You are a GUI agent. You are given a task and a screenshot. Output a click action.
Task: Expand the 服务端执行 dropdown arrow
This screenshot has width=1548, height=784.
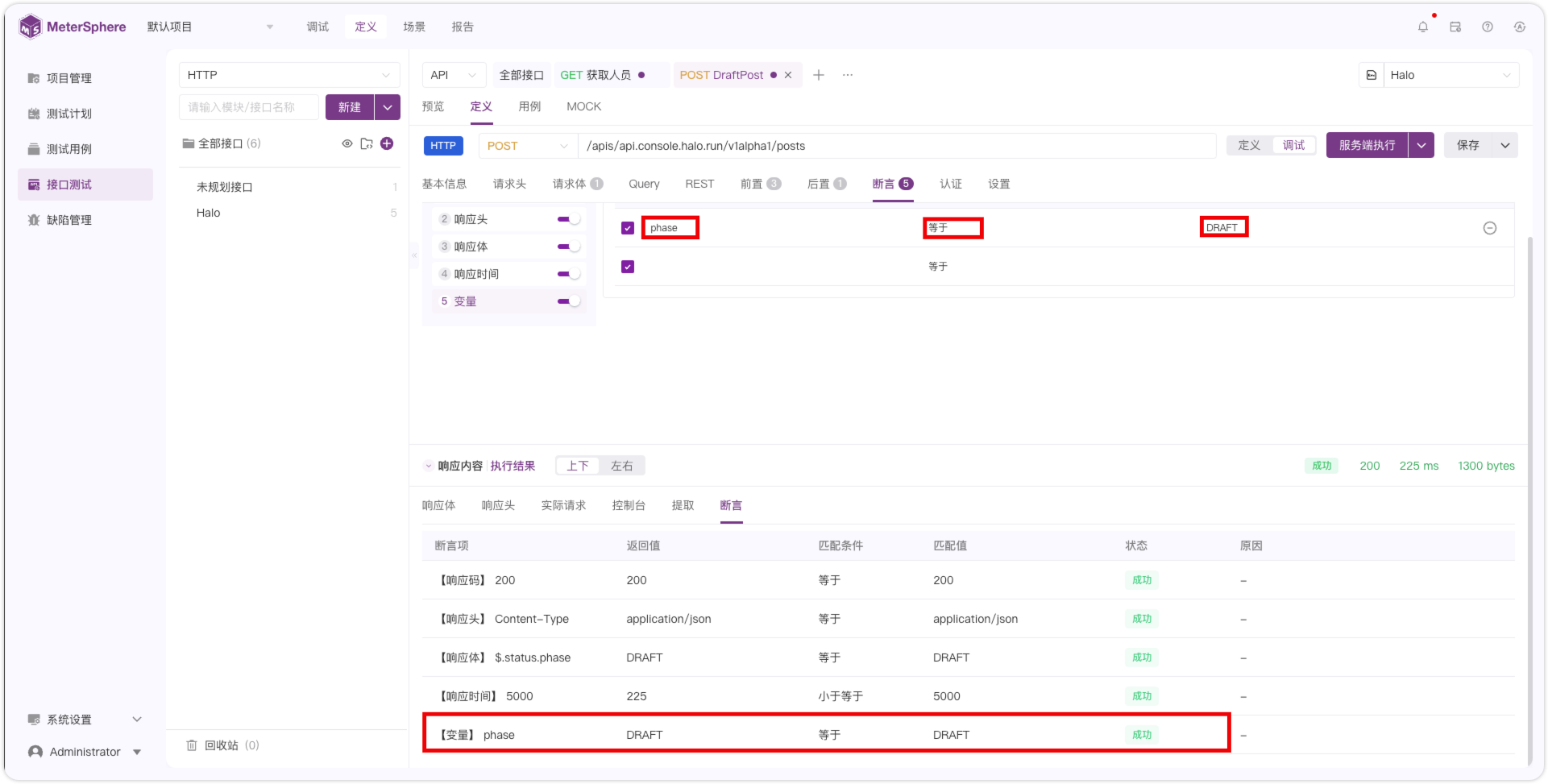click(x=1421, y=145)
